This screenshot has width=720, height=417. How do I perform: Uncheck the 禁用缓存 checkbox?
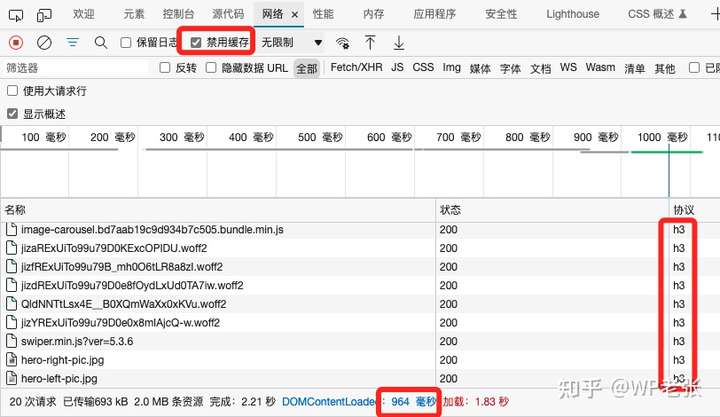point(196,43)
